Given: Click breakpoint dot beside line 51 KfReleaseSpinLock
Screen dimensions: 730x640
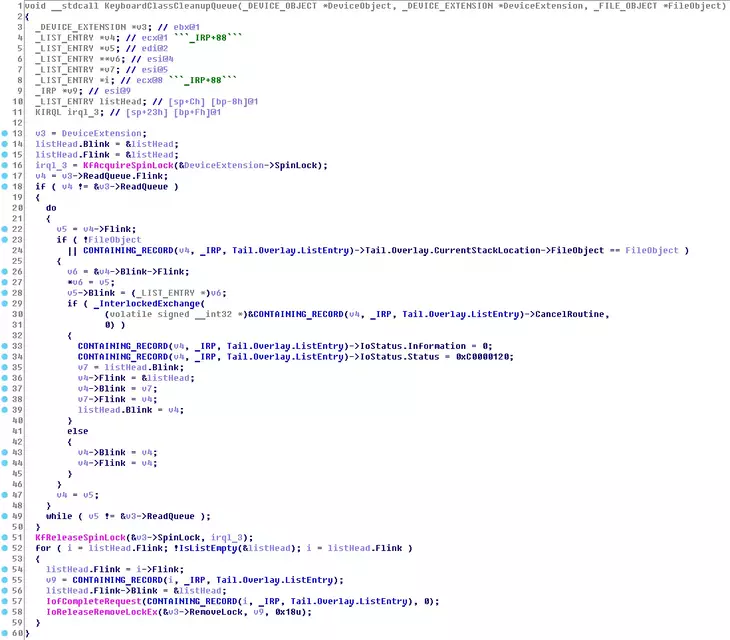Looking at the screenshot, I should (x=5, y=538).
